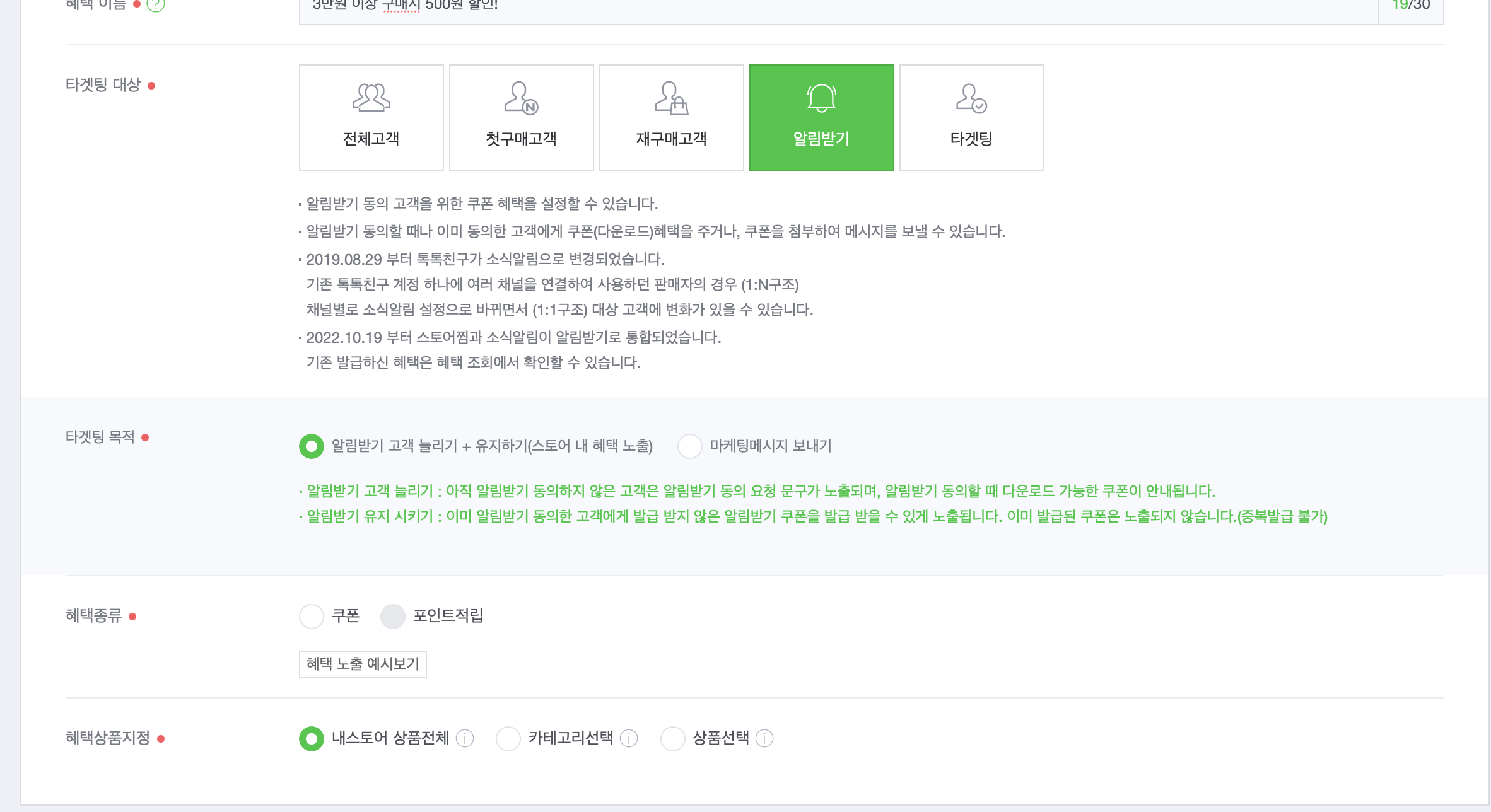The width and height of the screenshot is (1491, 812).
Task: Select 카테고리선택 radio option
Action: pyautogui.click(x=508, y=738)
